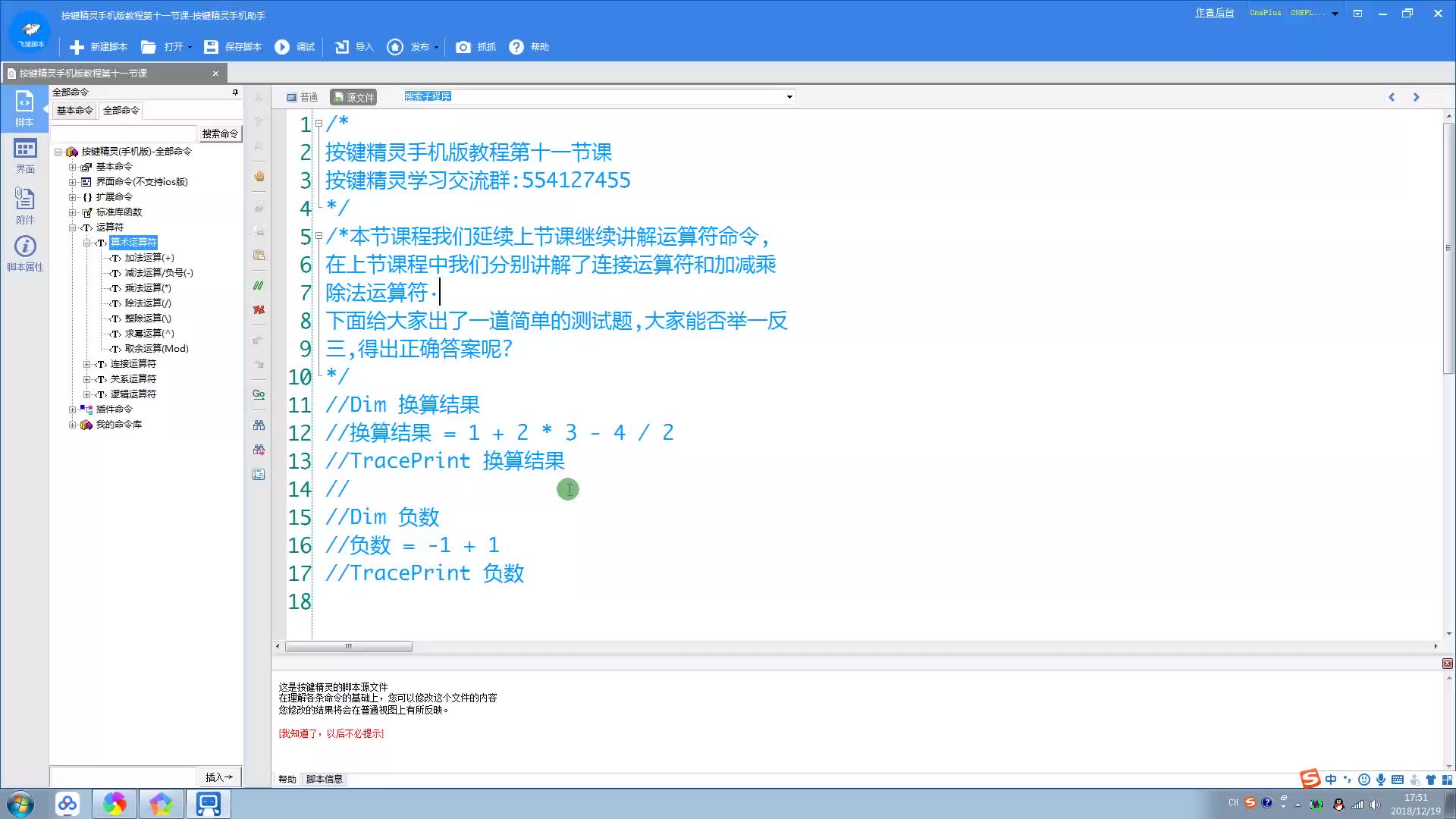
Task: Switch editor to 普通 view mode
Action: pyautogui.click(x=302, y=97)
